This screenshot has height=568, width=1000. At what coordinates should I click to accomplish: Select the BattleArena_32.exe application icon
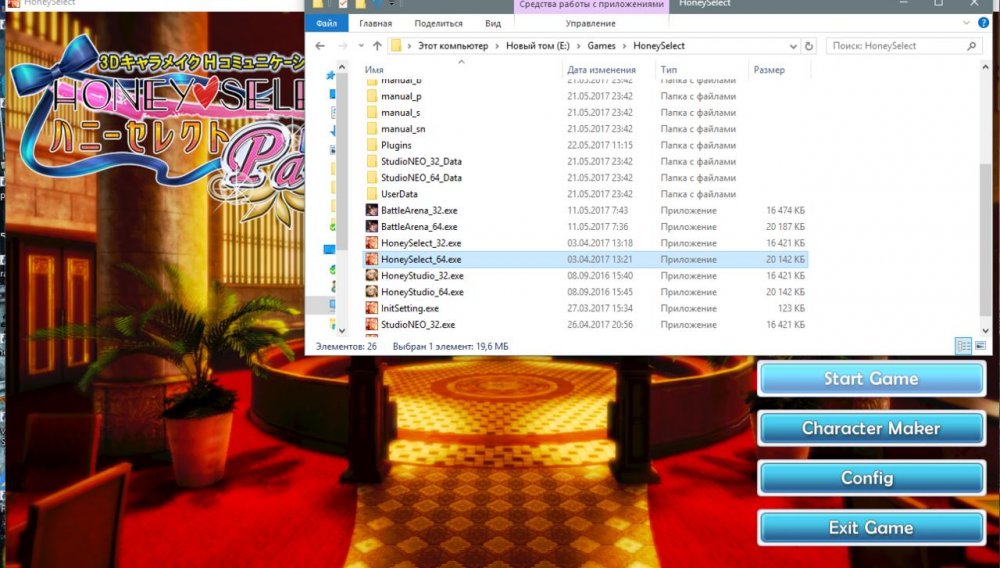coord(371,211)
